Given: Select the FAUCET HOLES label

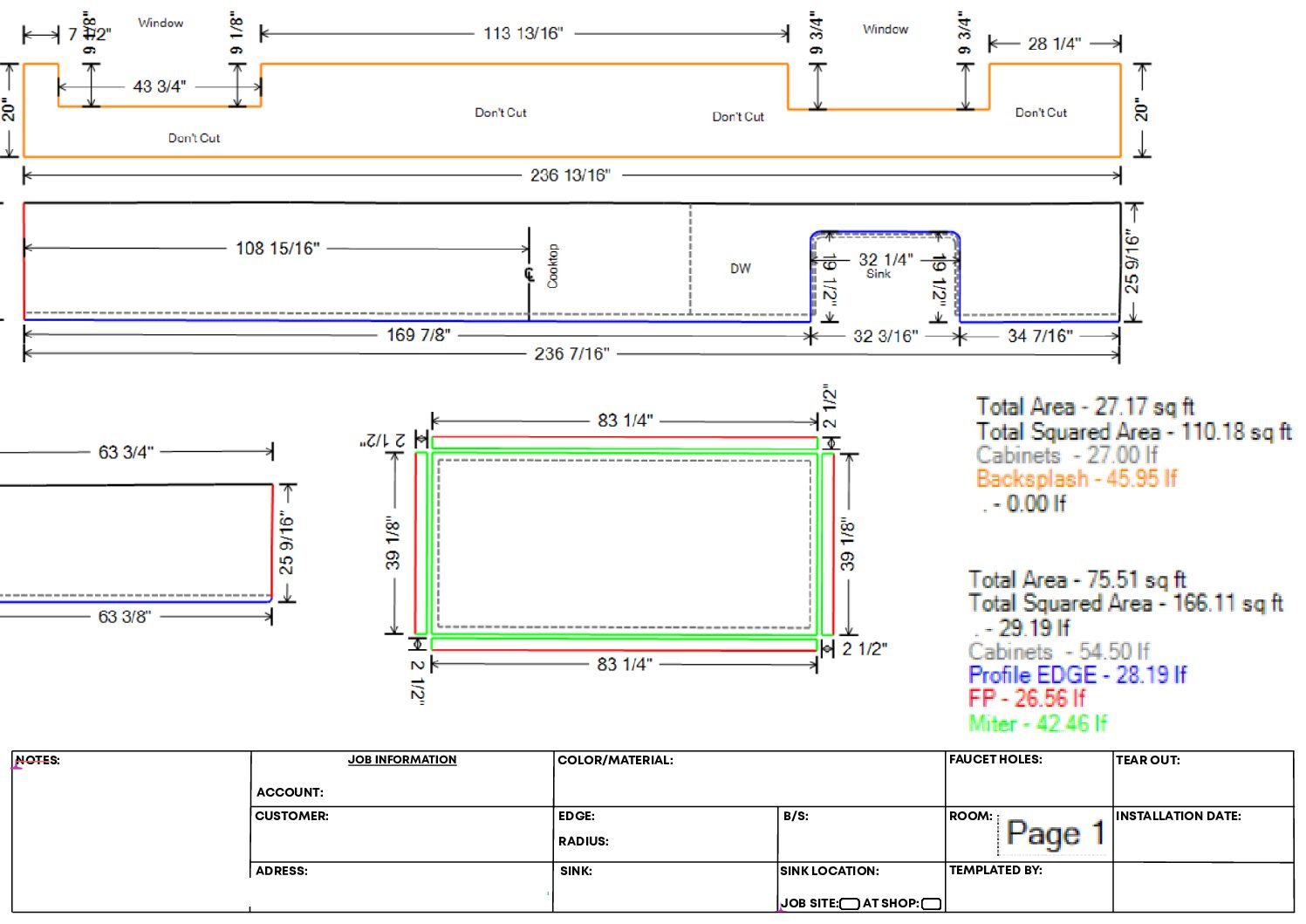Looking at the screenshot, I should (x=995, y=759).
